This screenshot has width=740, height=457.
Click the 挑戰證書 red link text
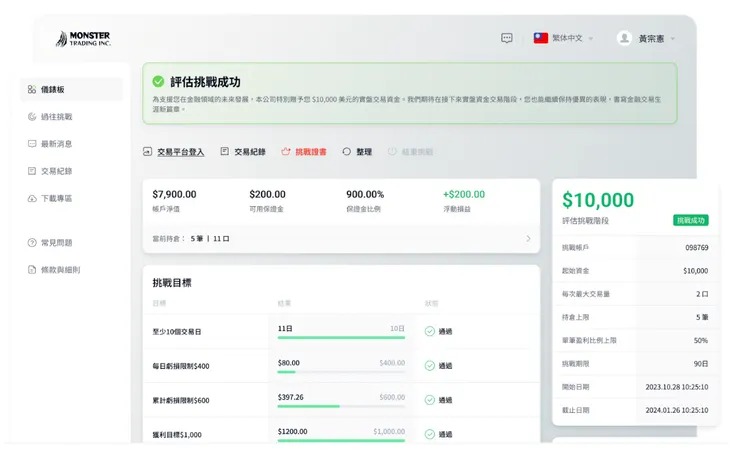click(x=311, y=152)
